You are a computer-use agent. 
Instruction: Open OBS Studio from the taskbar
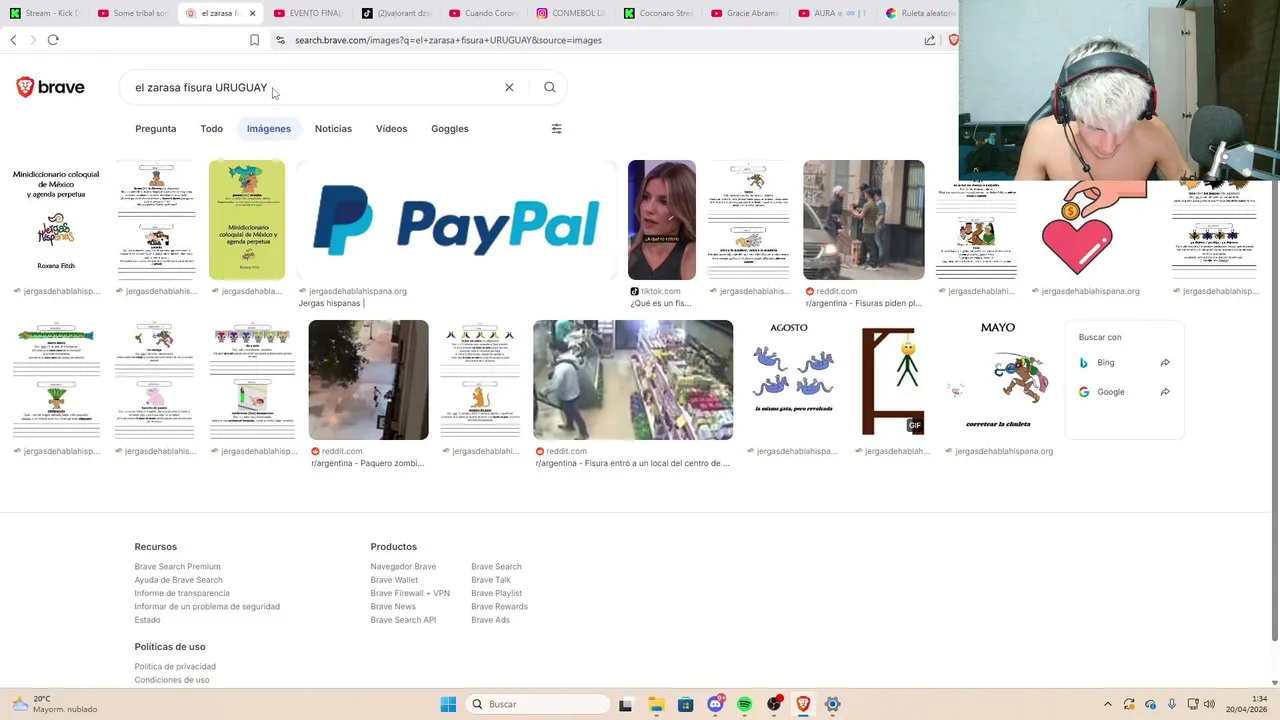(x=774, y=704)
